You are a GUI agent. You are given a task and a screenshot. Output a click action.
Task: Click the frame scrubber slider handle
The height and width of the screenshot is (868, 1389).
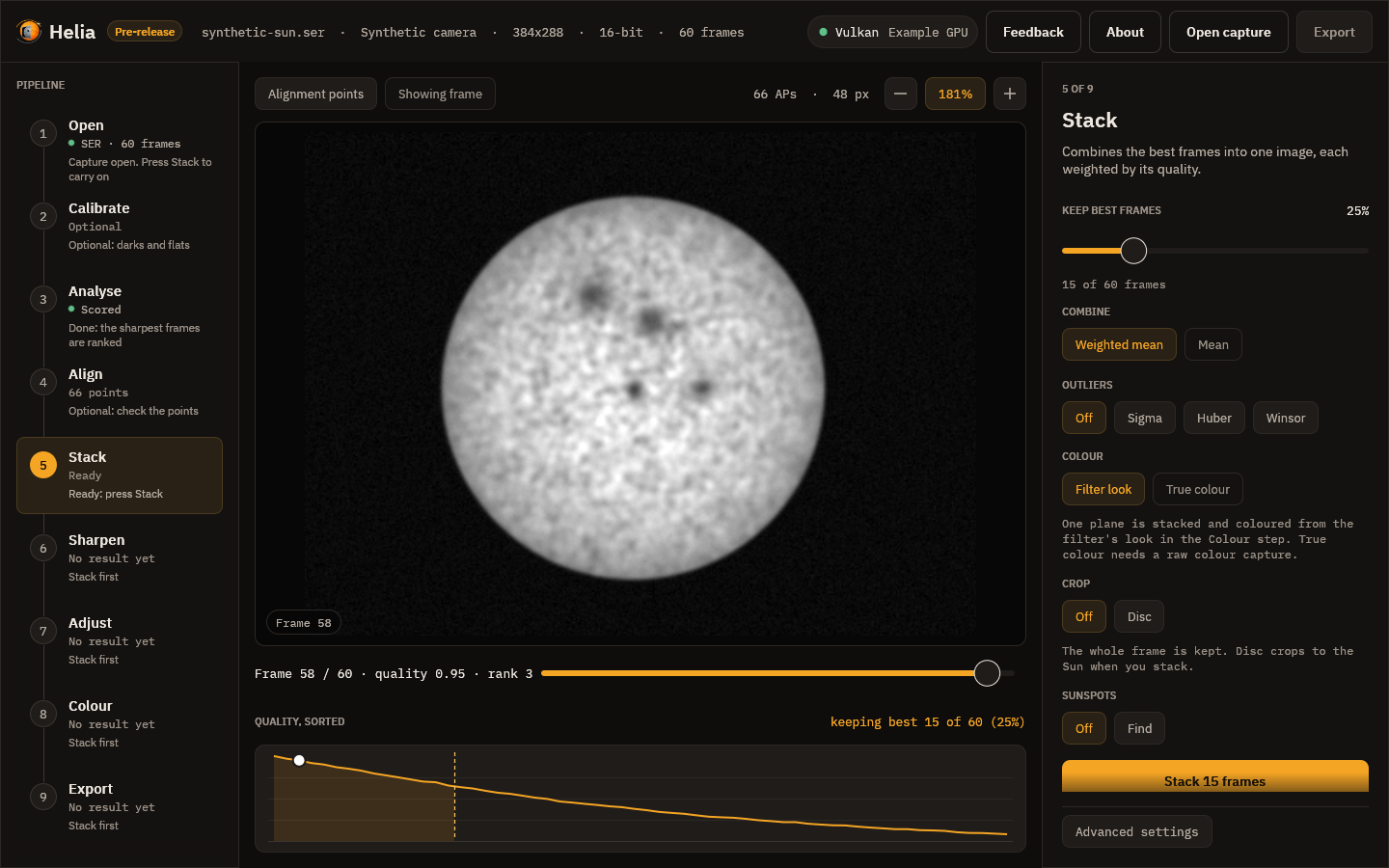coord(987,673)
